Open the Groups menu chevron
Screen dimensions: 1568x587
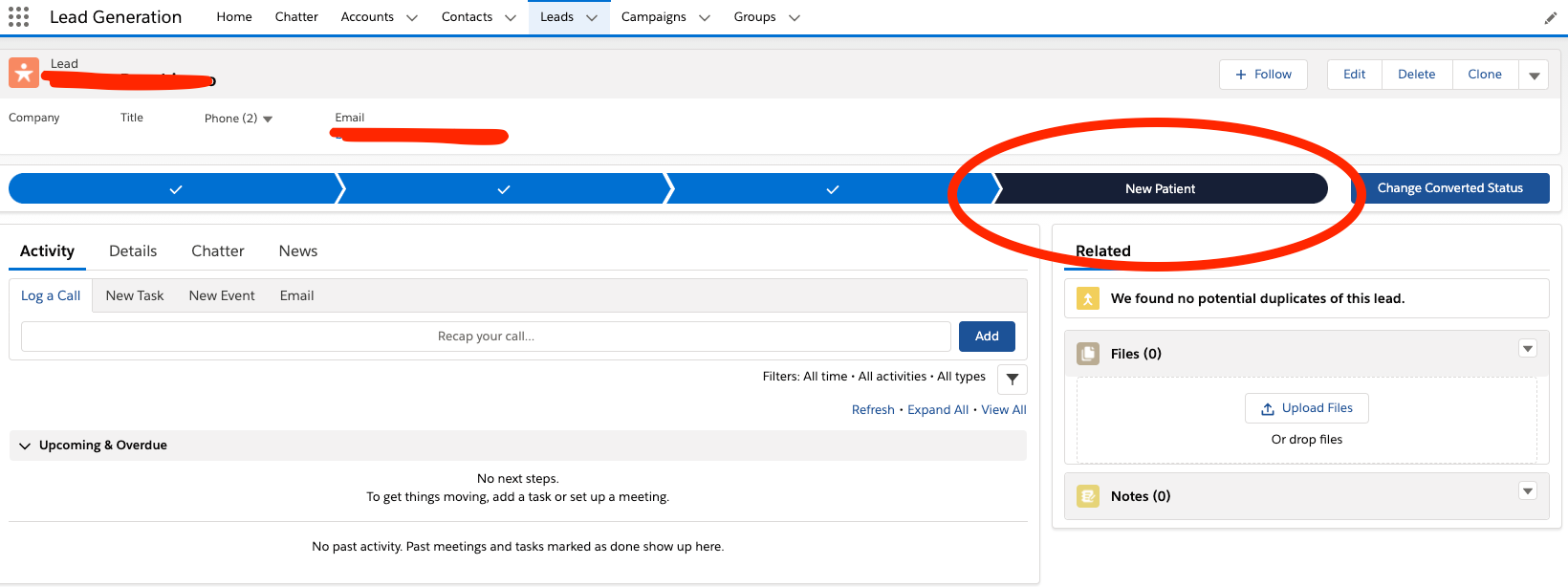click(795, 17)
